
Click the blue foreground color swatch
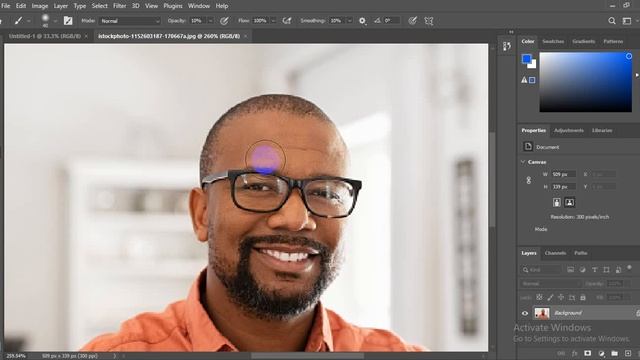tap(526, 58)
